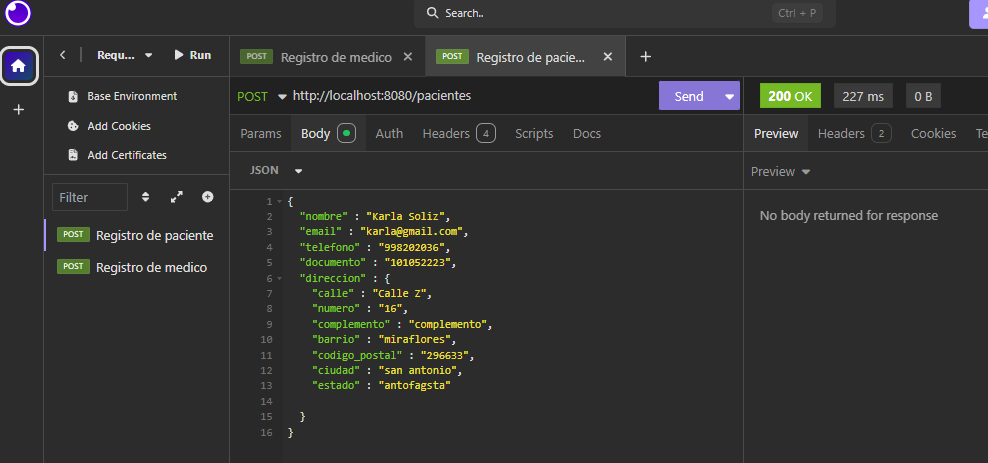Open the Docs tab
988x463 pixels.
(x=587, y=134)
